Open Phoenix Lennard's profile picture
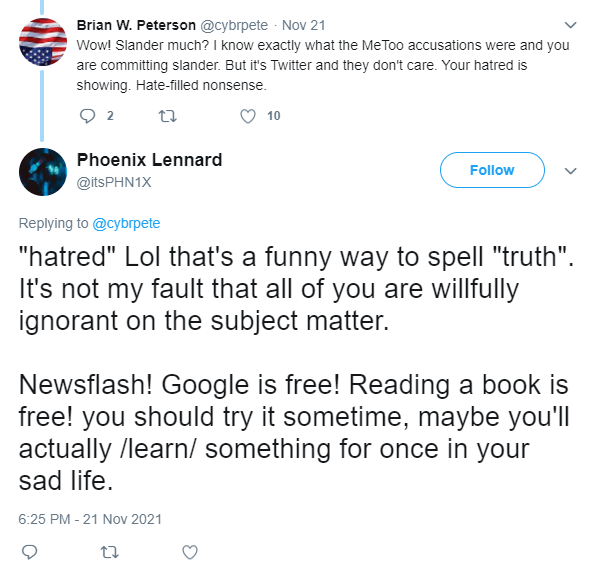The height and width of the screenshot is (583, 598). point(43,172)
